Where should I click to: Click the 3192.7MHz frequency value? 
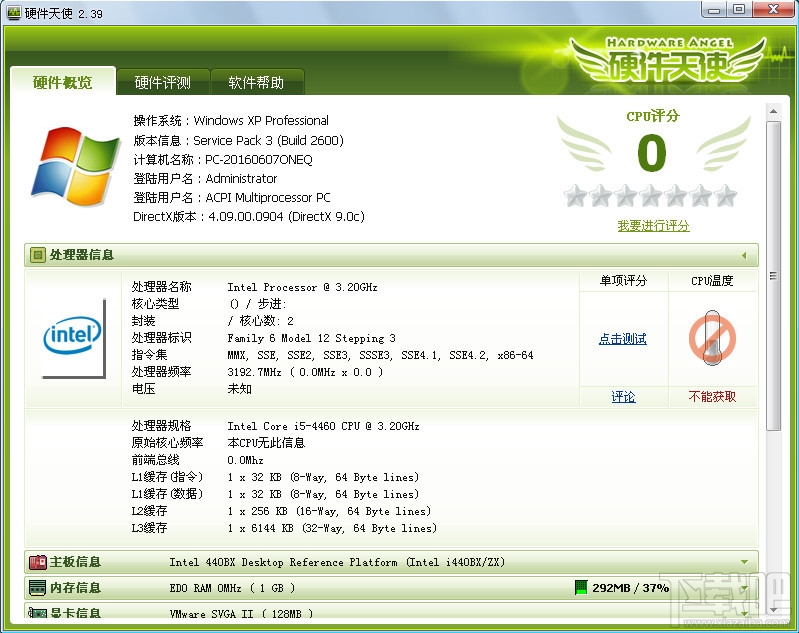pyautogui.click(x=305, y=373)
